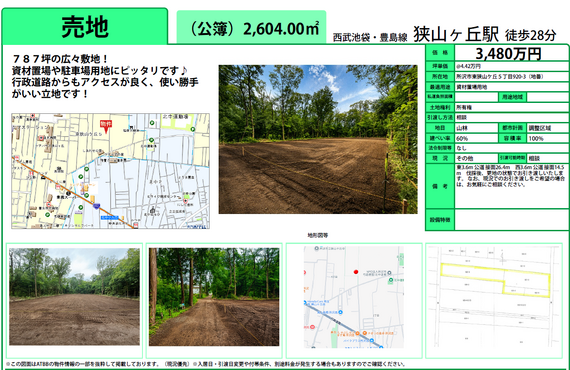This screenshot has width=570, height=370.
Task: Click the 容積率 label cell
Action: pos(512,138)
